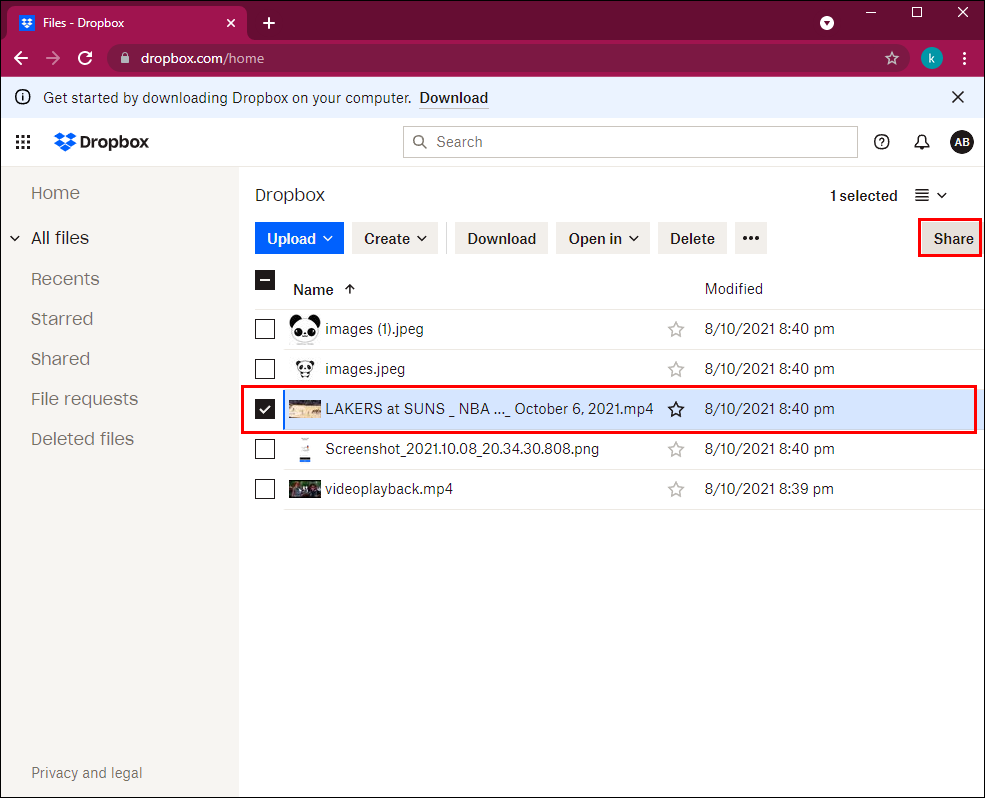Expand the Create dropdown
The width and height of the screenshot is (985, 798).
395,238
